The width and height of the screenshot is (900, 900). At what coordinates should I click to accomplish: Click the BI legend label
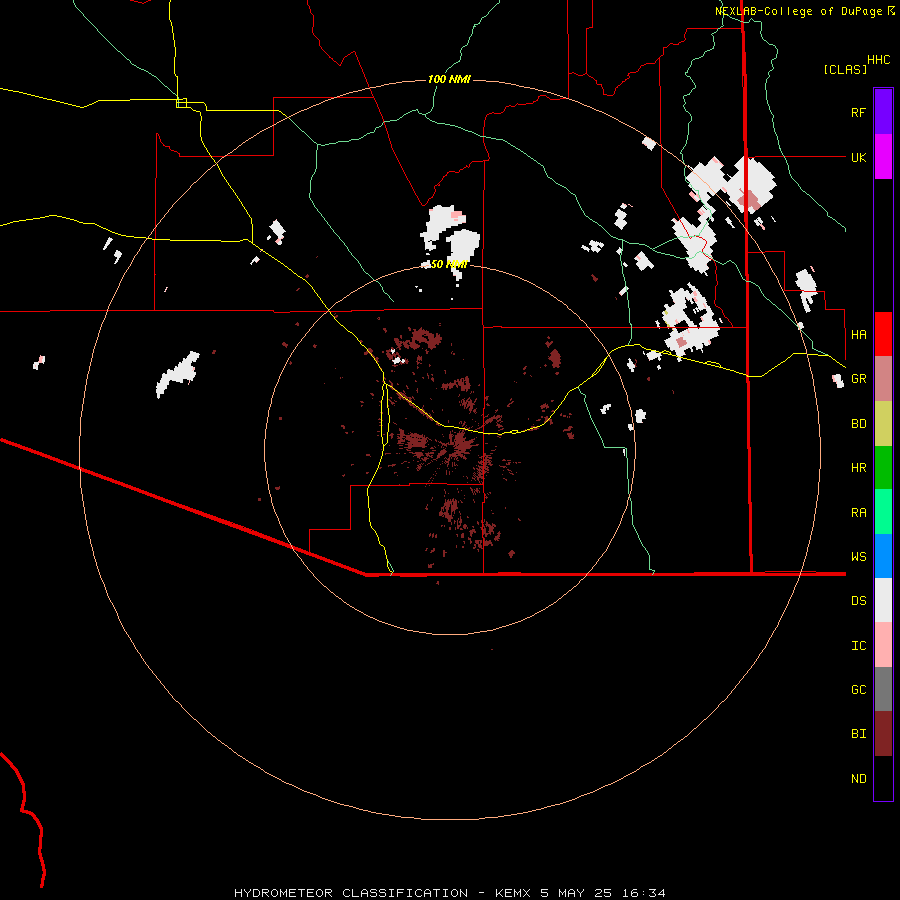859,734
